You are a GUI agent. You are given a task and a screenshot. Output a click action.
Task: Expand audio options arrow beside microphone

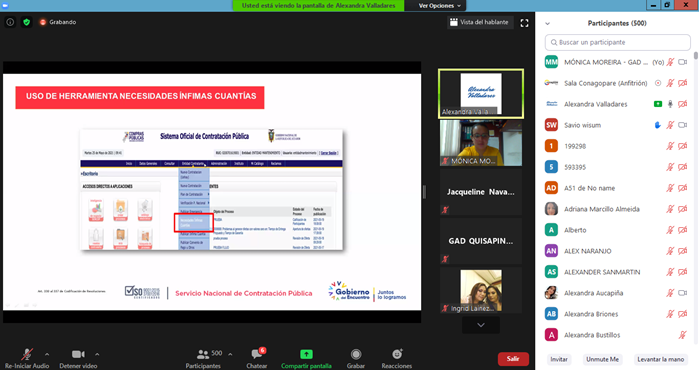point(47,354)
